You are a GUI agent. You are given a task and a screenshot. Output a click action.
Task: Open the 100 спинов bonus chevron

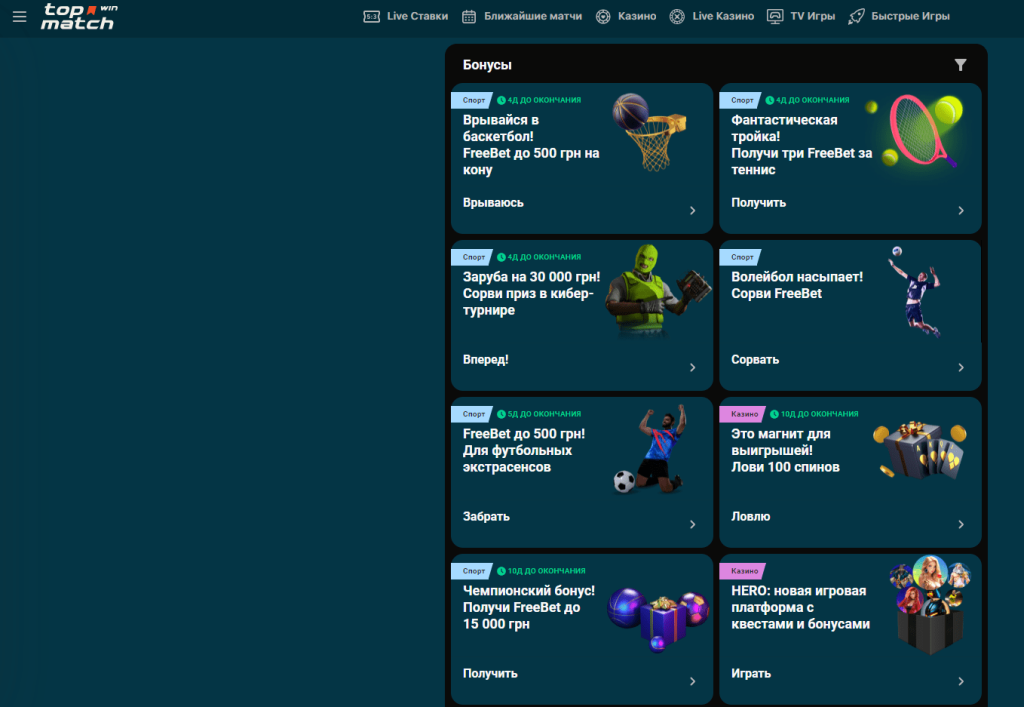tap(960, 525)
